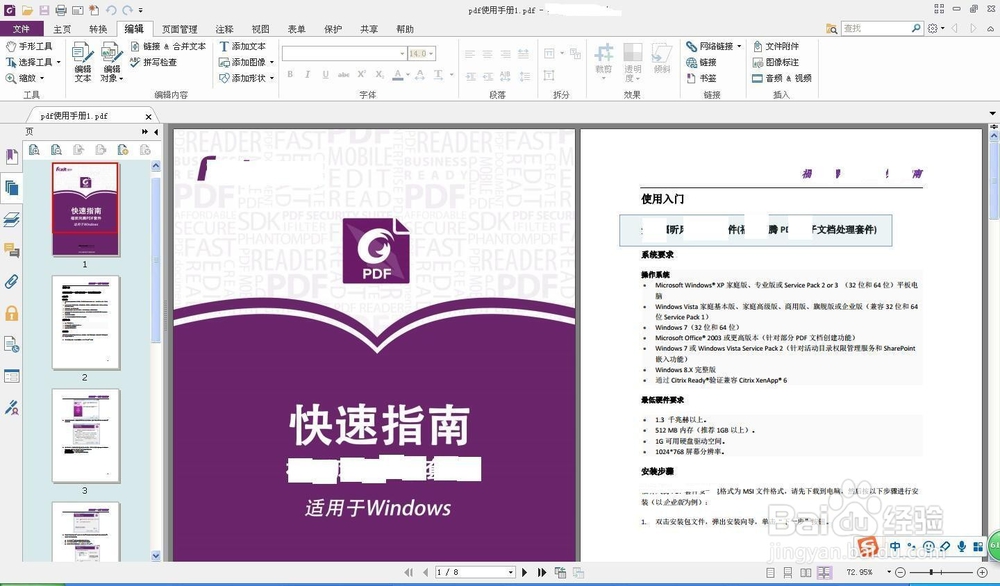
Task: Click Image Annotation (图像标注)
Action: click(x=776, y=62)
